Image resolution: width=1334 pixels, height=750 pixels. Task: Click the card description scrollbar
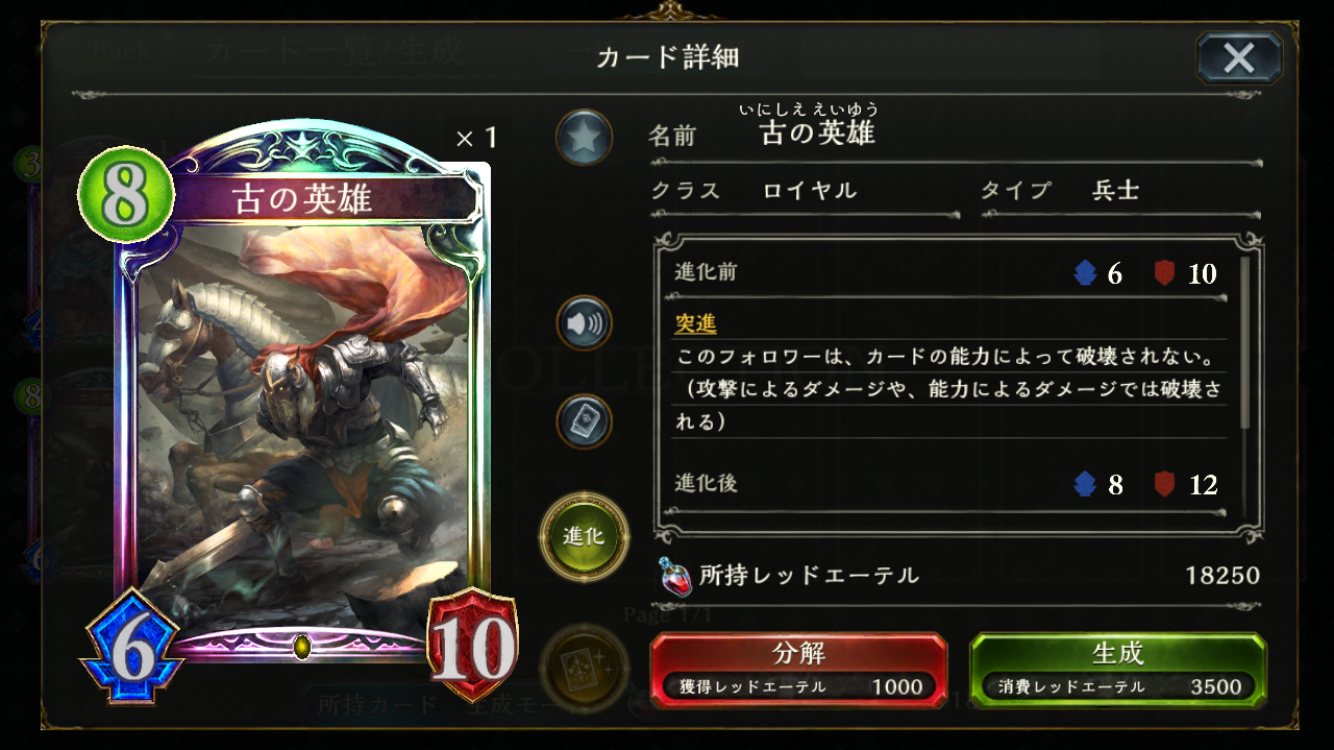[1245, 342]
